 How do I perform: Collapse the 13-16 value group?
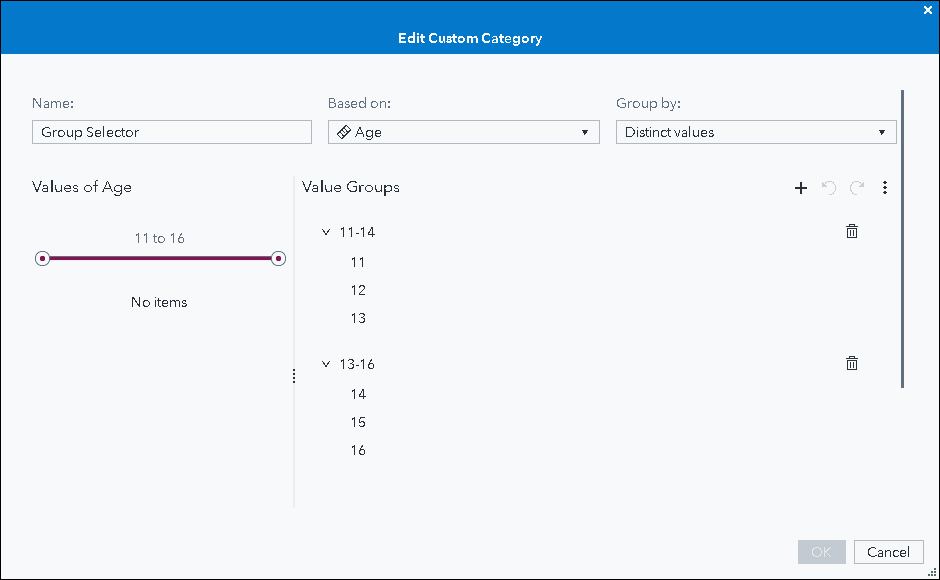(326, 364)
